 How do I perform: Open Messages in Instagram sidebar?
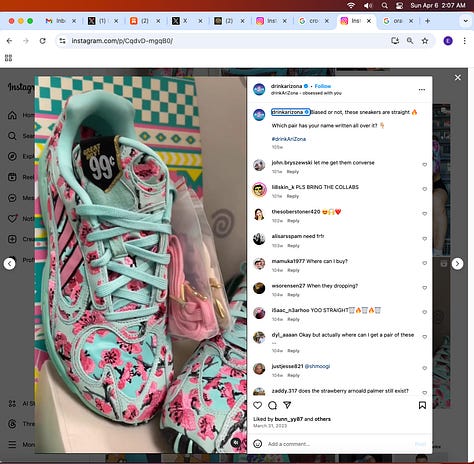point(12,198)
